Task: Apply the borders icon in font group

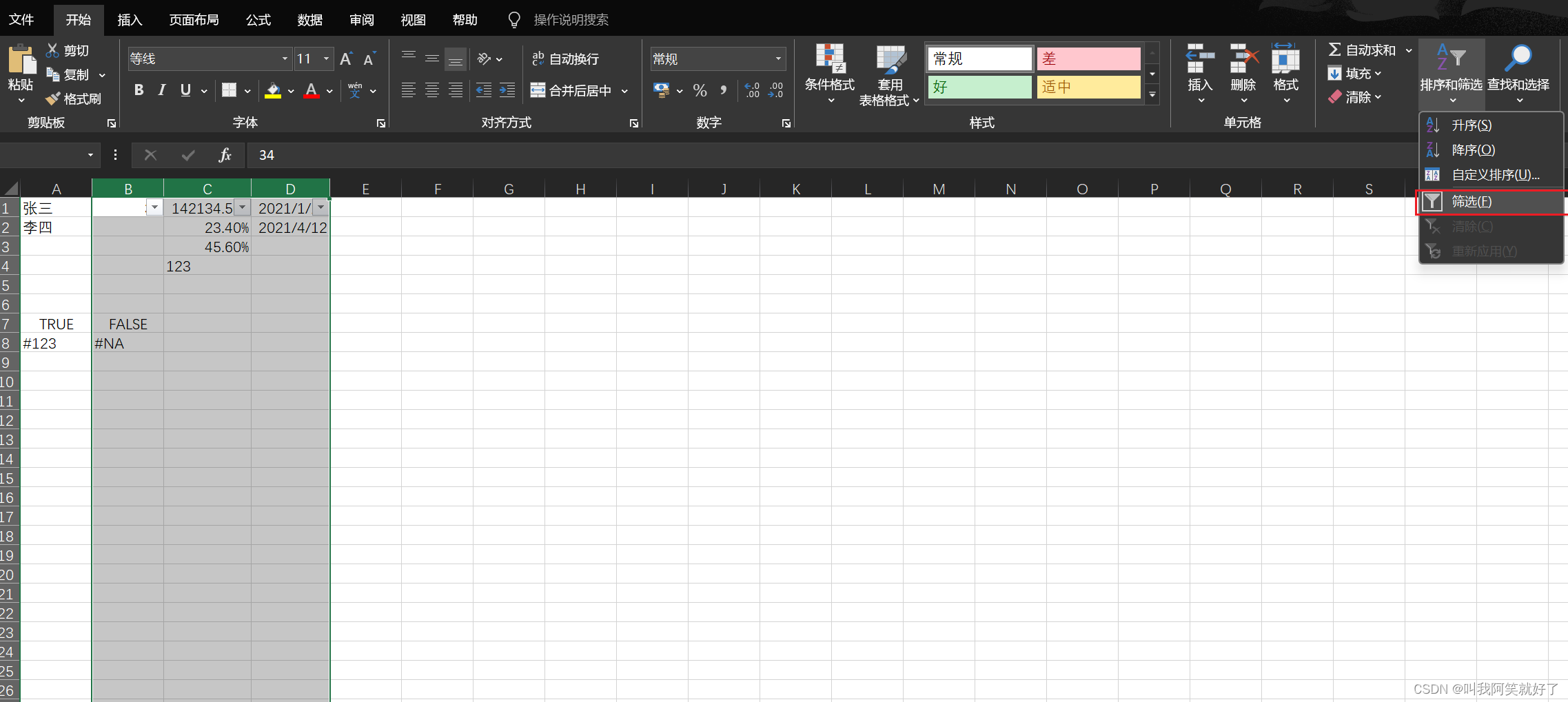Action: tap(230, 90)
